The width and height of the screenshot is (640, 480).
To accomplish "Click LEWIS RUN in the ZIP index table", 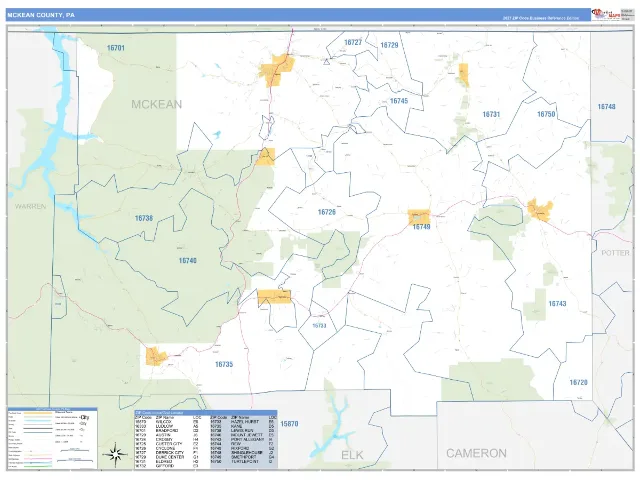I will (242, 431).
